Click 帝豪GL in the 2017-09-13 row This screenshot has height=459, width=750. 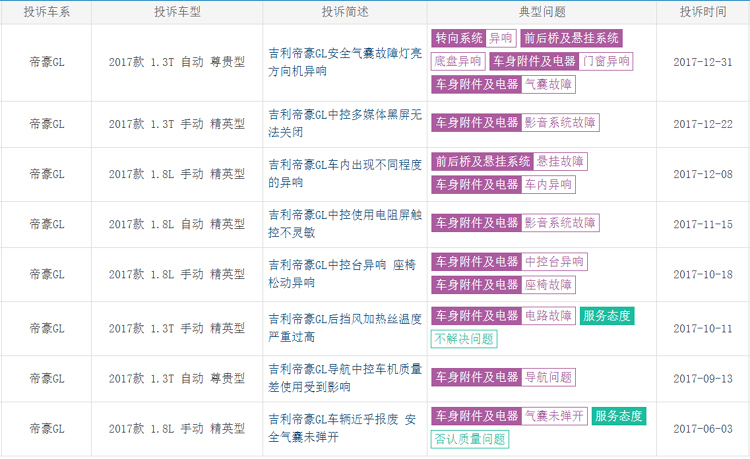click(47, 379)
